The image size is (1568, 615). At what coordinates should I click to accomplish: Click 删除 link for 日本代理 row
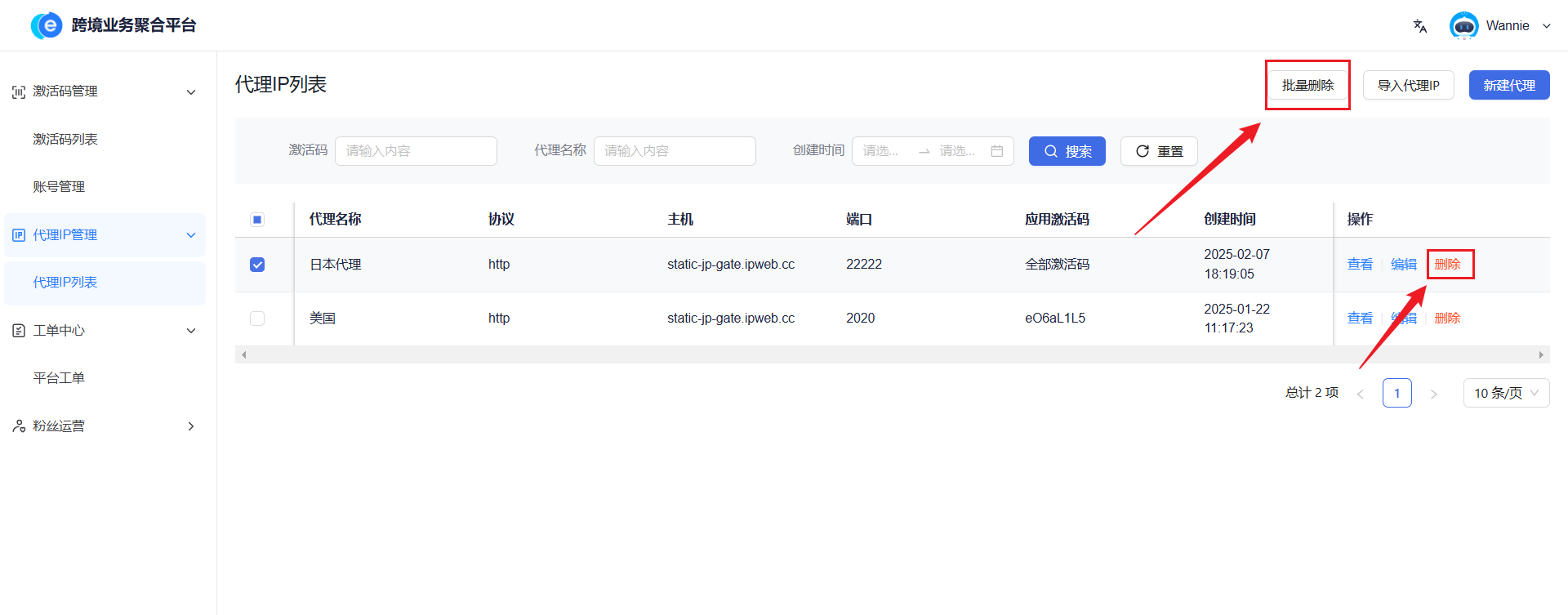(x=1447, y=265)
